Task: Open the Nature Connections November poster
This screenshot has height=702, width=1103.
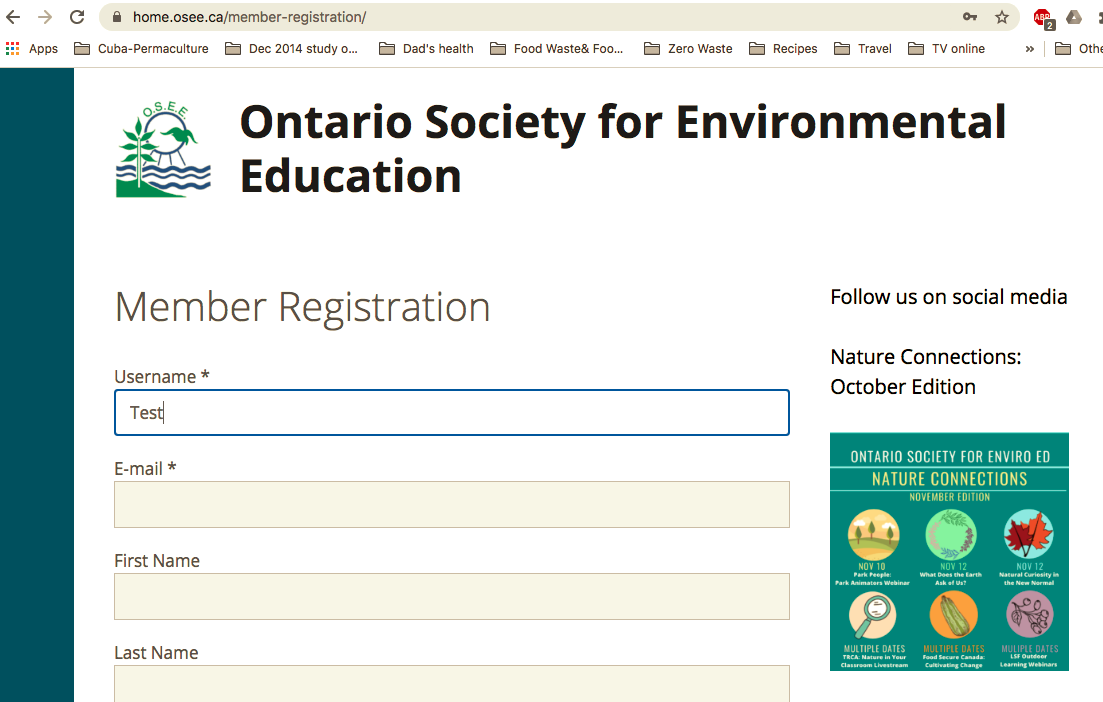Action: click(x=949, y=551)
